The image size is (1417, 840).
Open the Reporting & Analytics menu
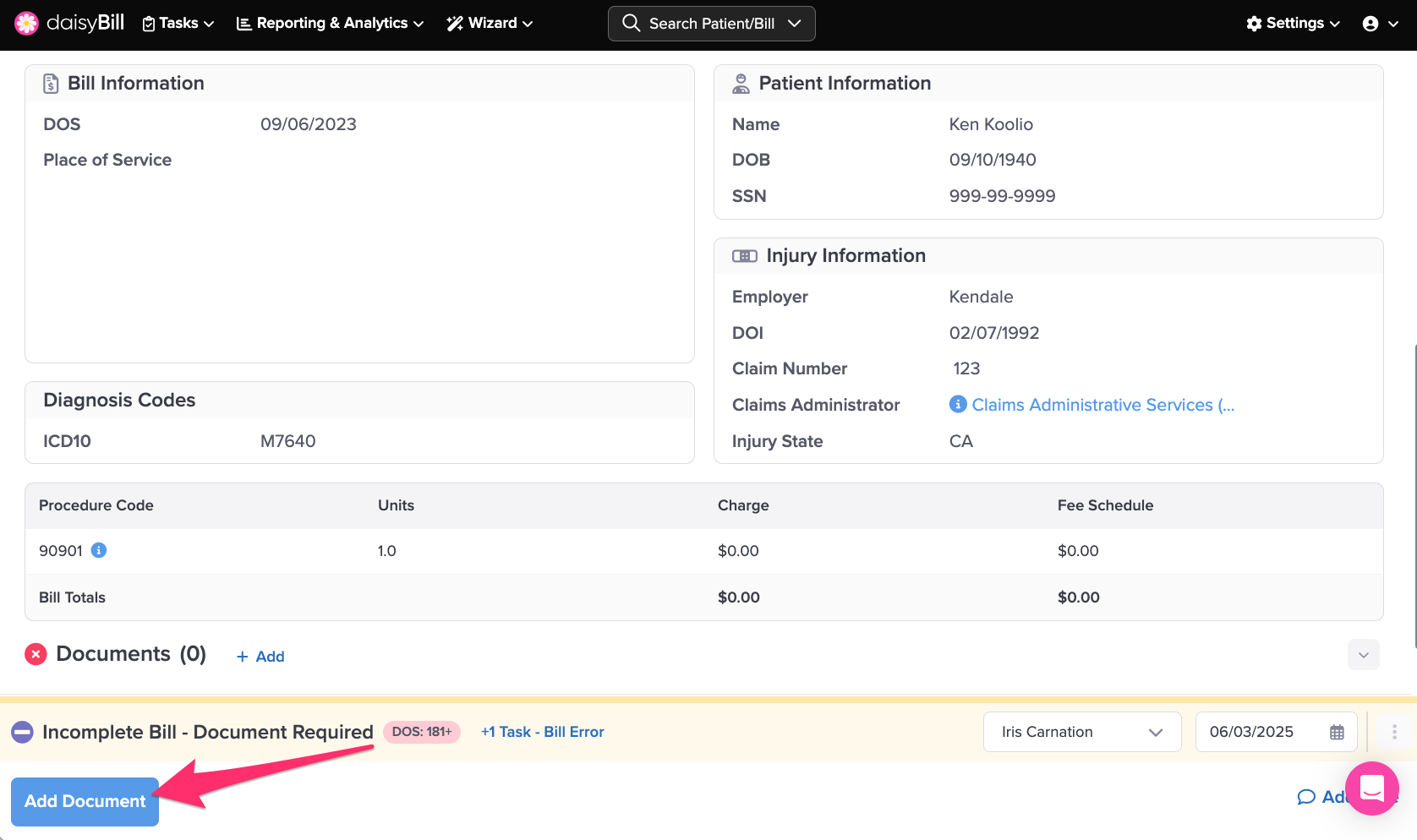330,24
